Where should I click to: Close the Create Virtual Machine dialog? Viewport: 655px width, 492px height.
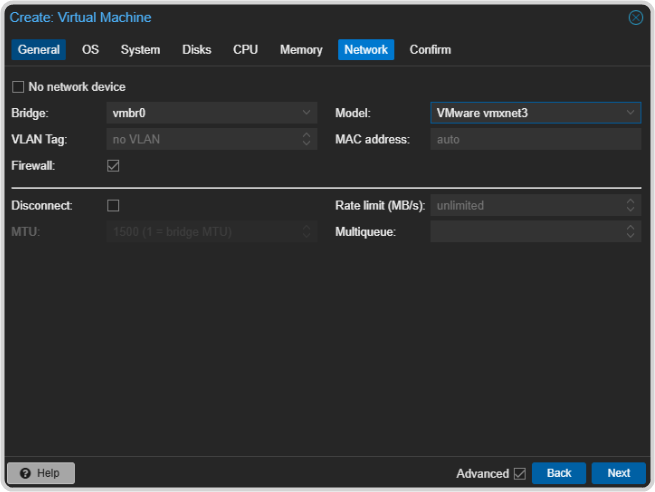(635, 18)
